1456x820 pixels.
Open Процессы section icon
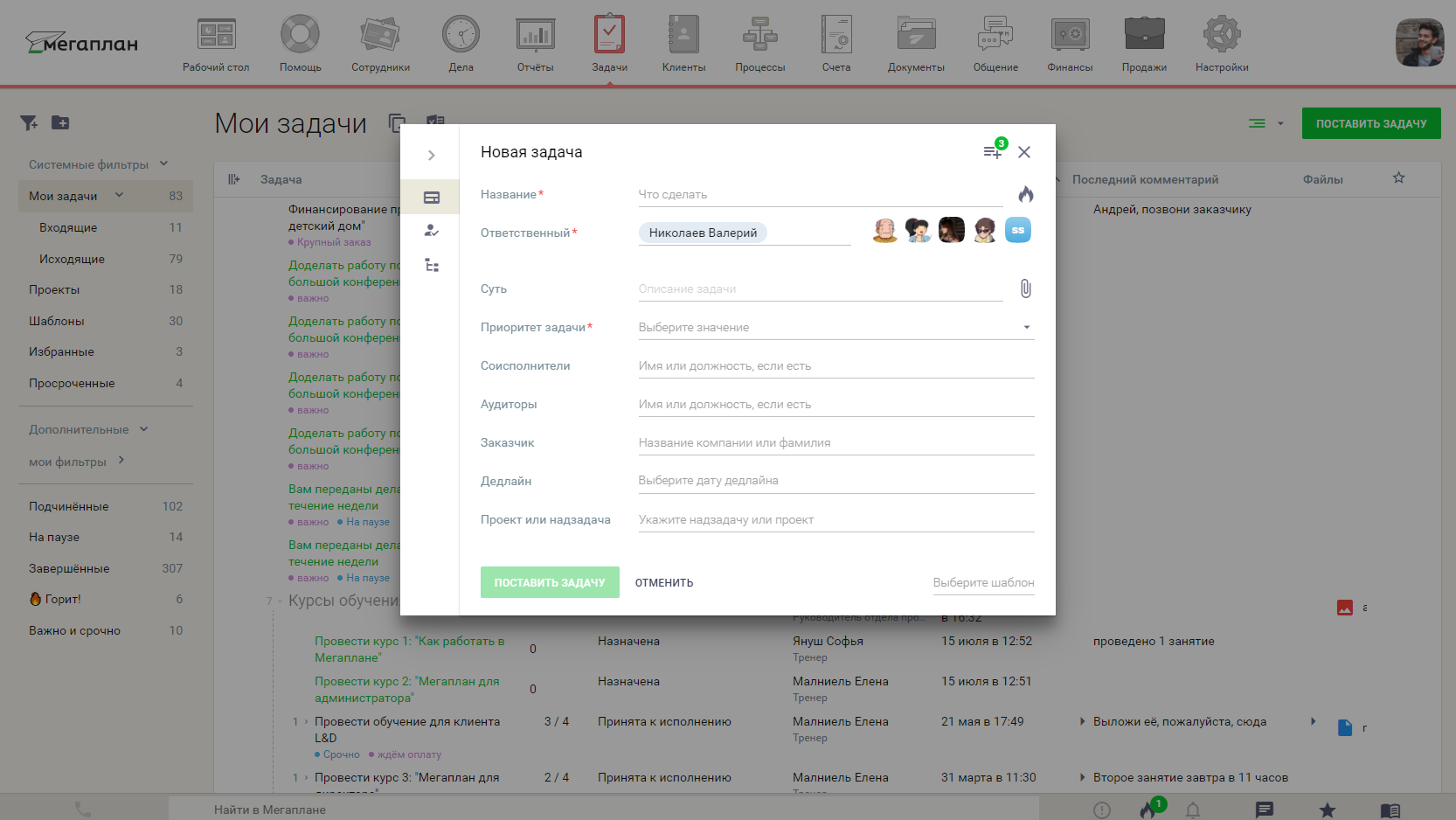759,44
